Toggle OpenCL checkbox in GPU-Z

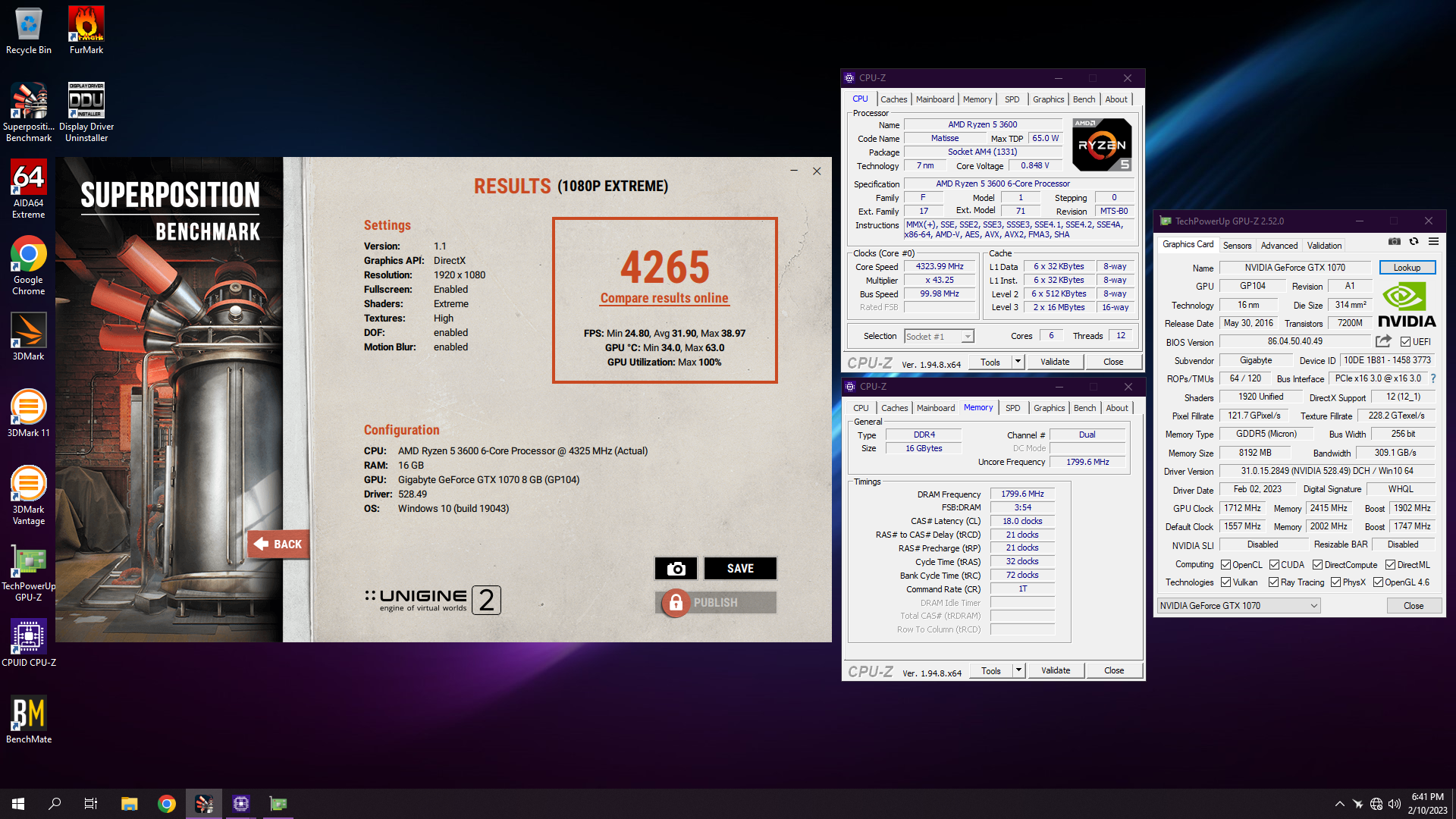(x=1225, y=565)
